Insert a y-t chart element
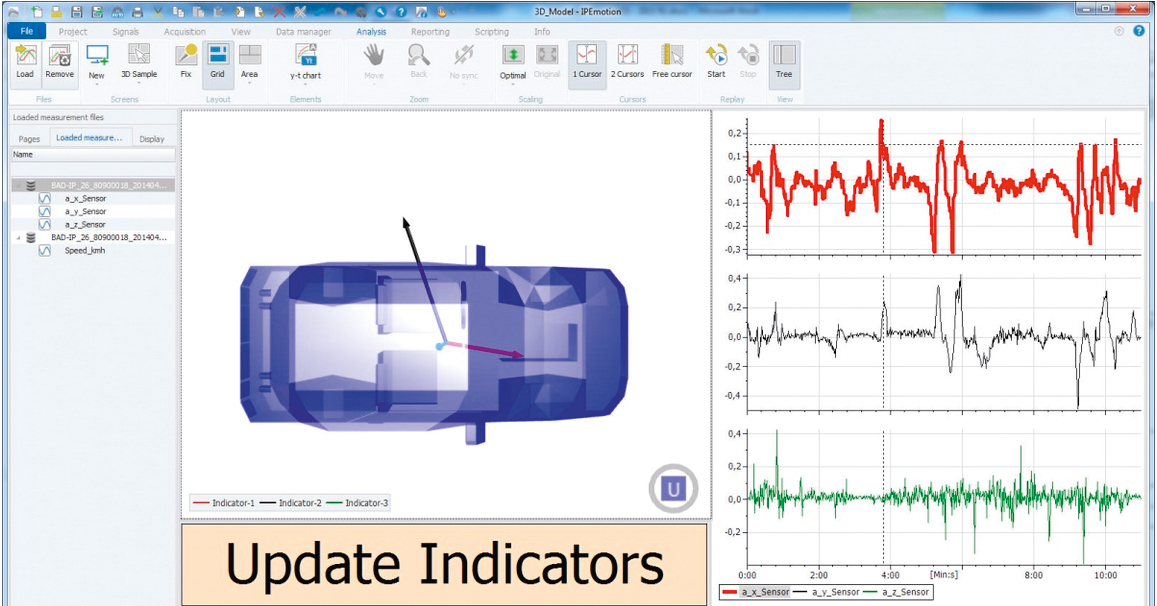The height and width of the screenshot is (606, 1157). [305, 60]
